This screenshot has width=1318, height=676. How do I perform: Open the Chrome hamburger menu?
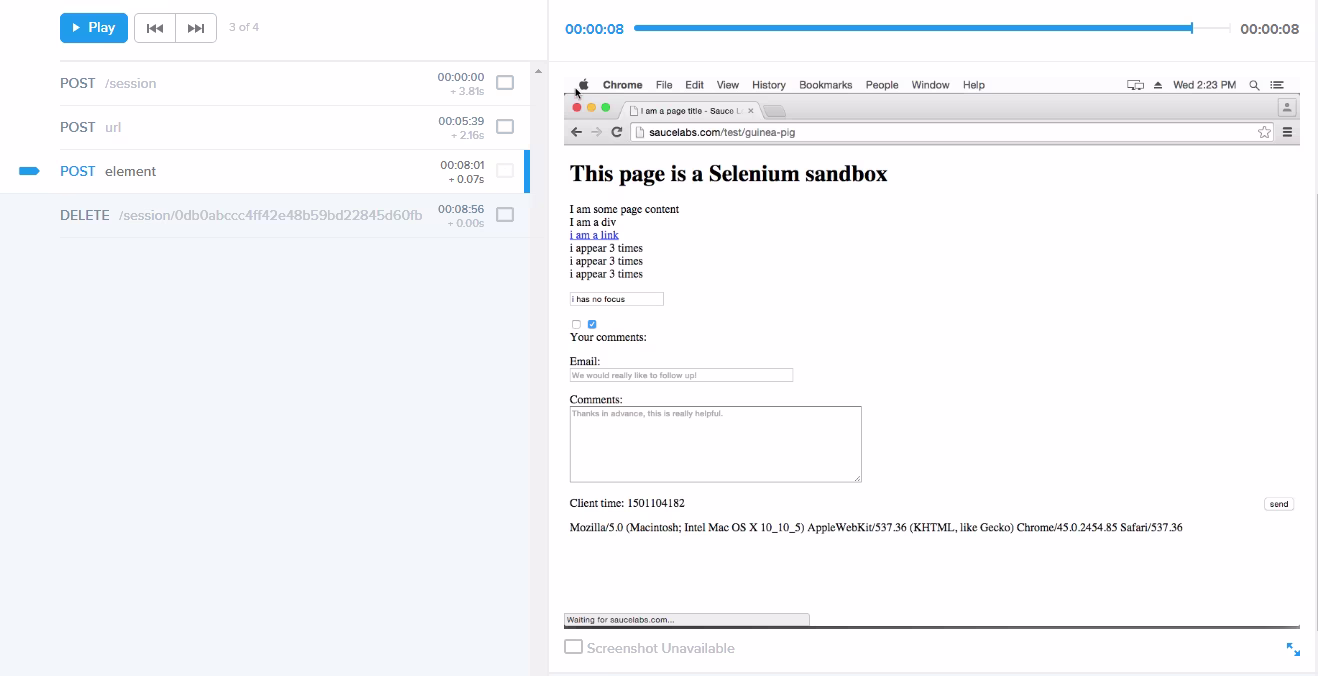click(1287, 132)
